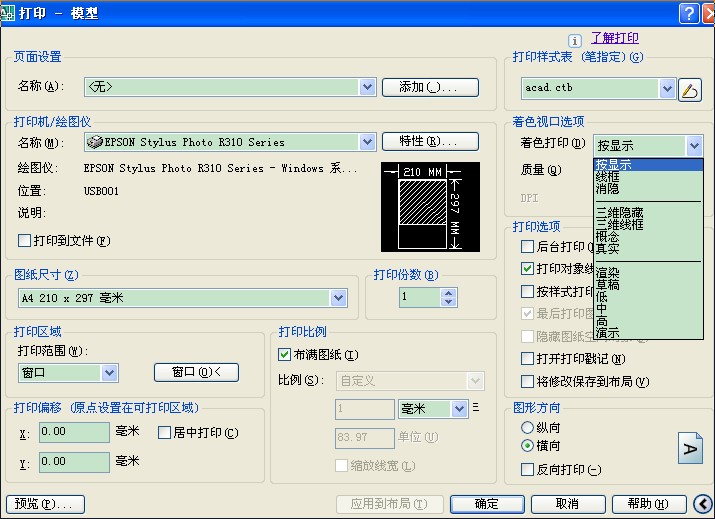Click the AutoCAD icon in title bar
This screenshot has width=715, height=519.
(7, 13)
